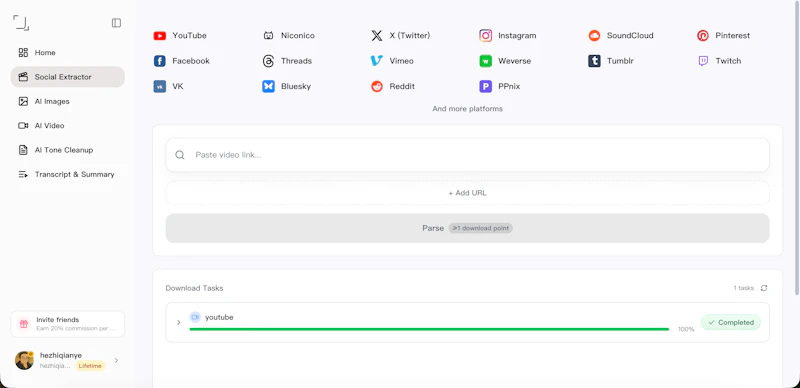Click the video icon beside youtube task
The image size is (800, 388).
point(195,318)
